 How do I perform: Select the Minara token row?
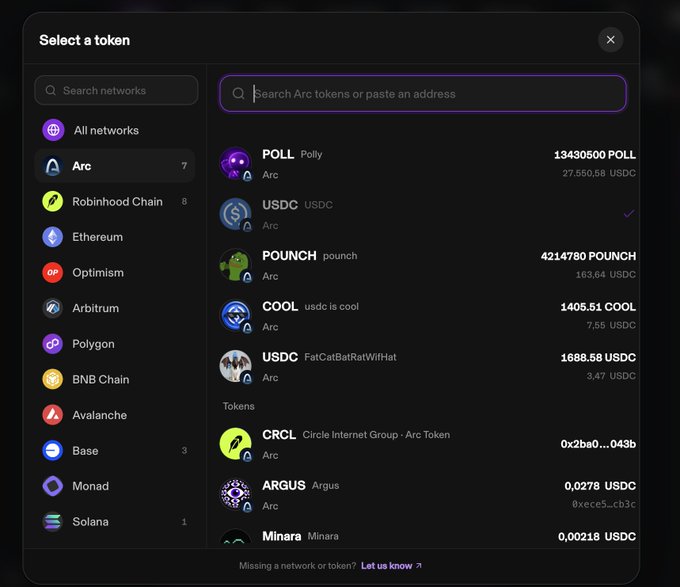pos(427,537)
